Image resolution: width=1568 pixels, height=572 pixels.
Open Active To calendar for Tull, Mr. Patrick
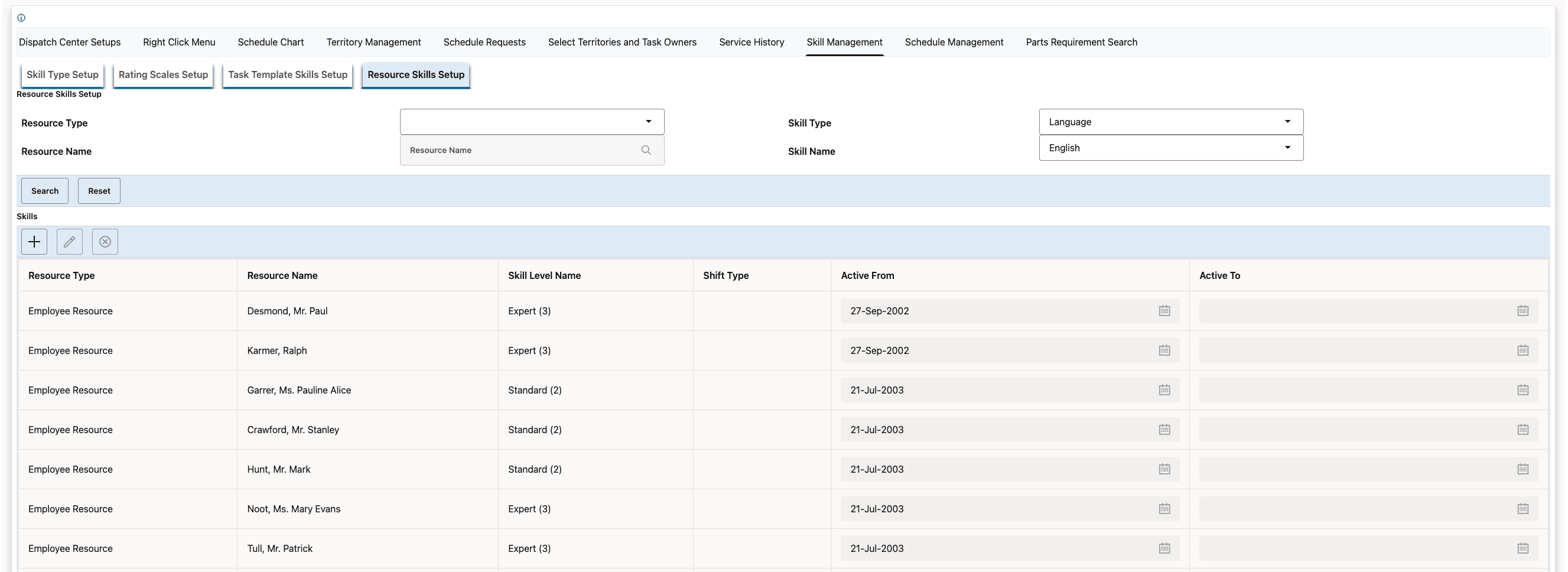1523,548
